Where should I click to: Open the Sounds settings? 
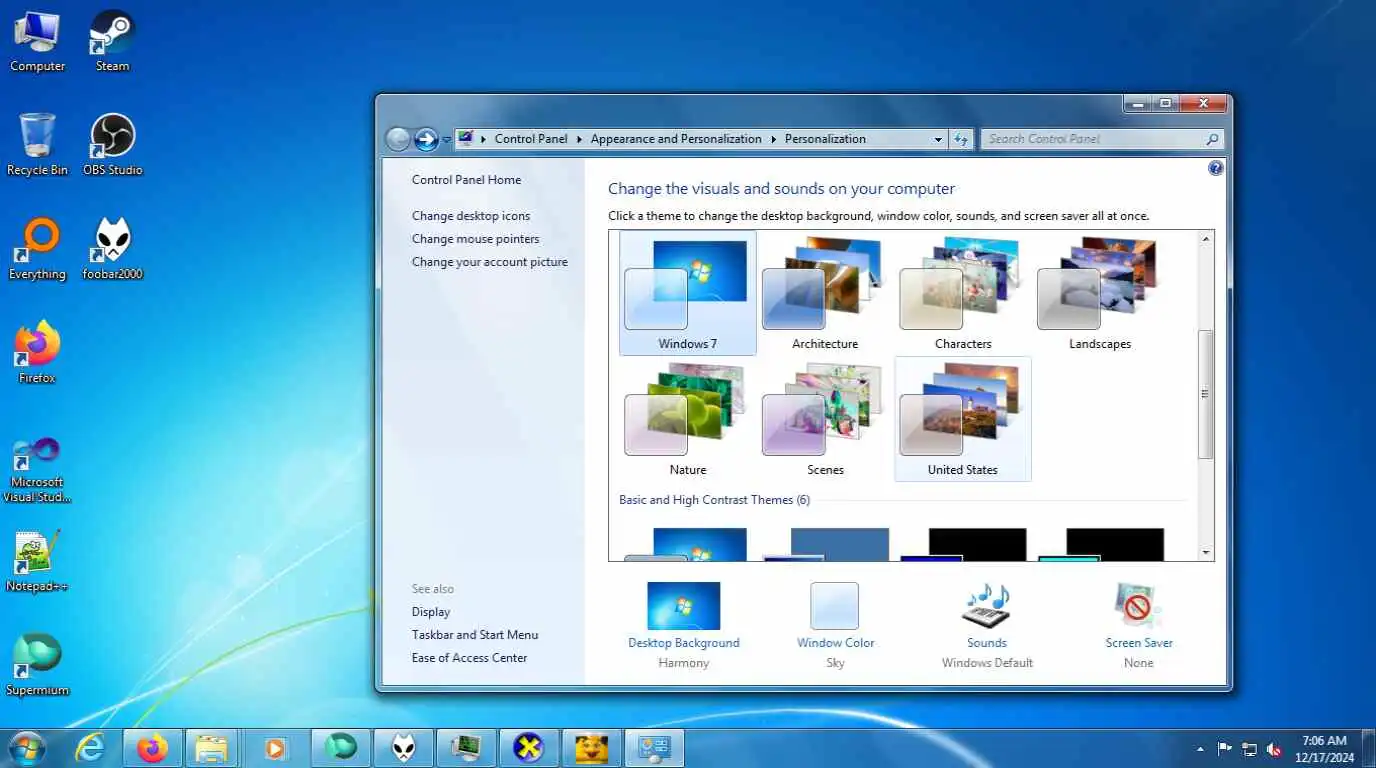pyautogui.click(x=987, y=625)
